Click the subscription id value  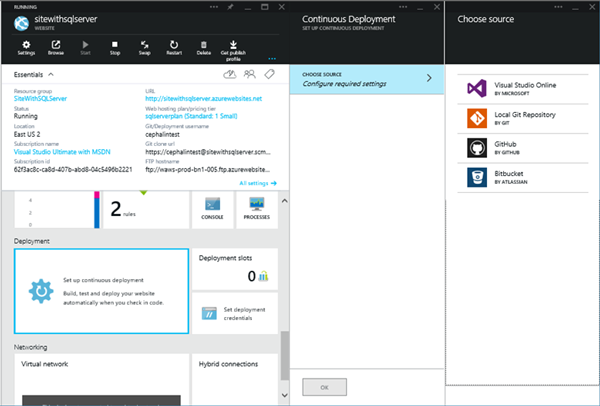tap(73, 169)
